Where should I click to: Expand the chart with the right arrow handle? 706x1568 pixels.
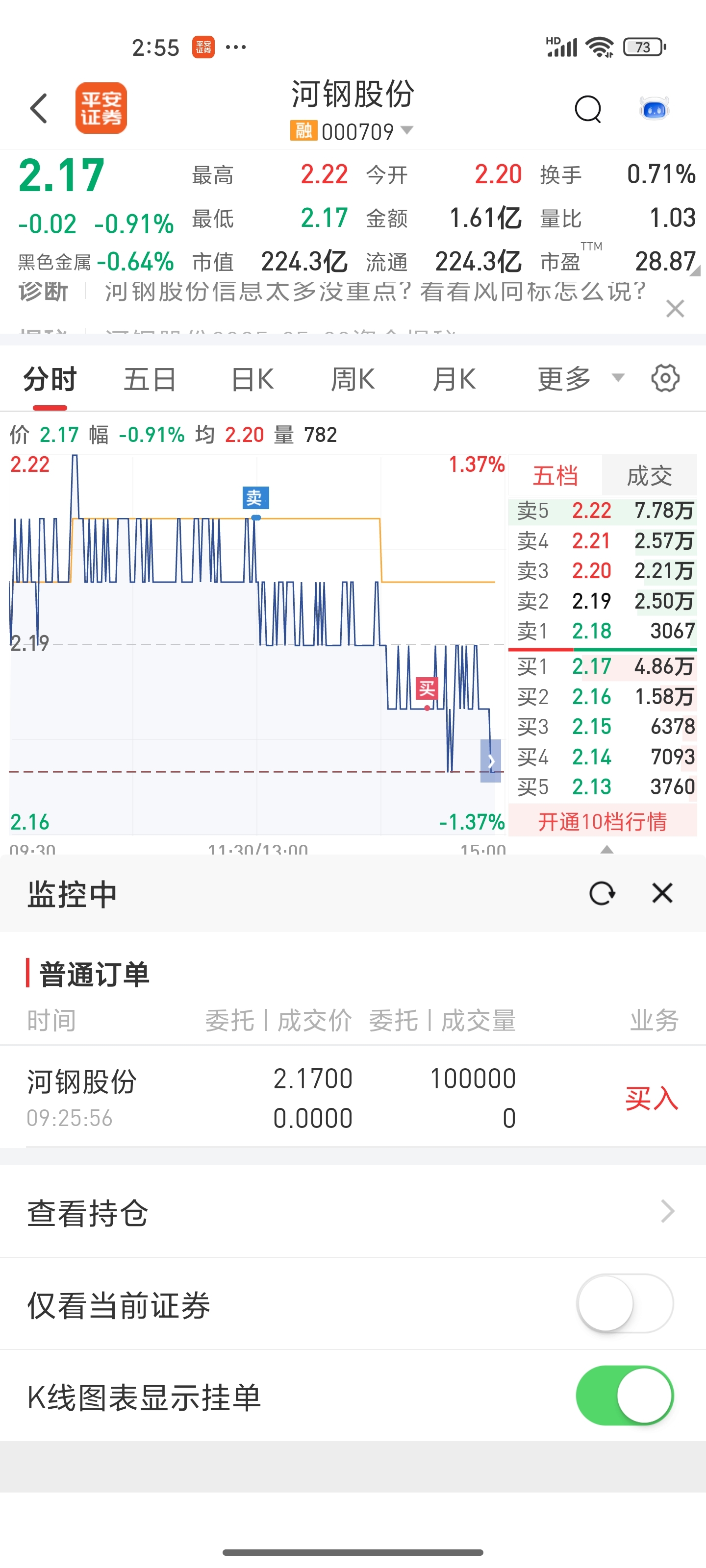[x=491, y=761]
